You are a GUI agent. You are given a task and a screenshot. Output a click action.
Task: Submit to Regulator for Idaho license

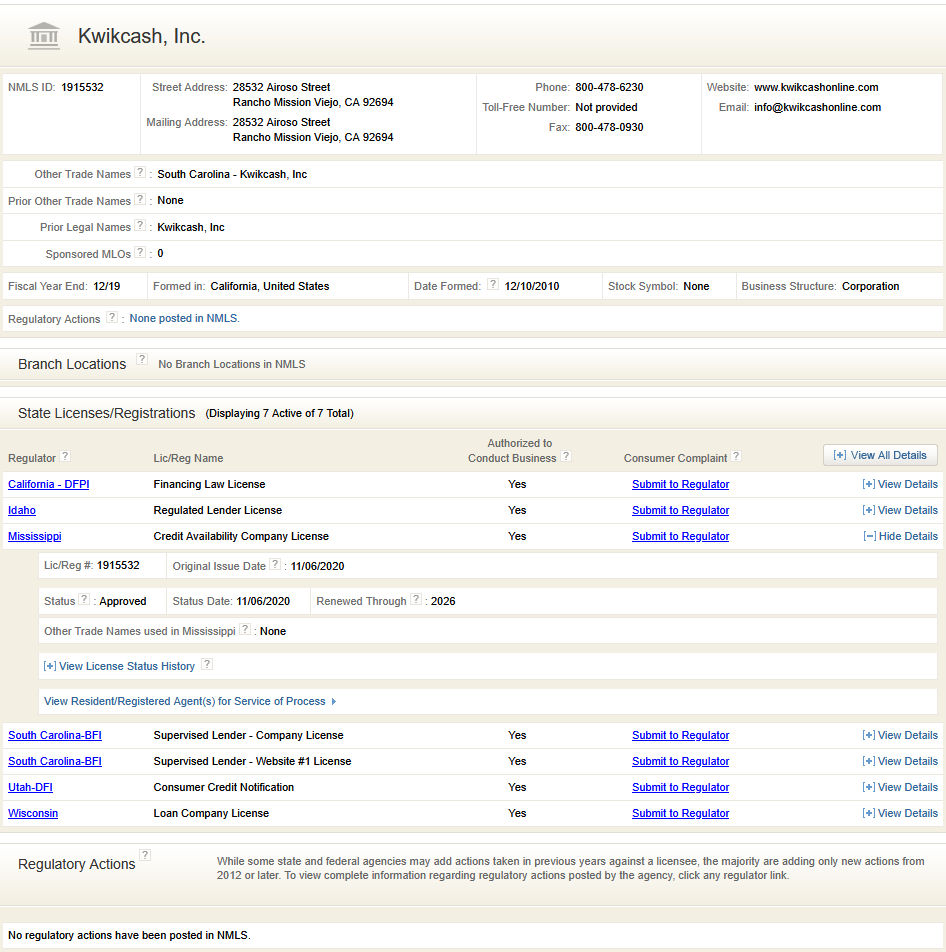click(680, 510)
